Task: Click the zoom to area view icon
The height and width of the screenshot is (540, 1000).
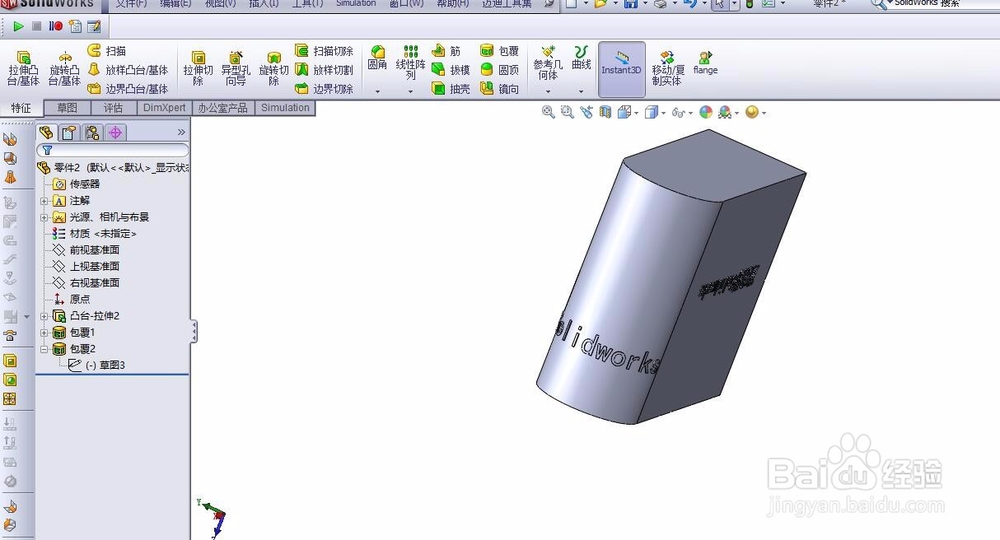Action: tap(567, 112)
